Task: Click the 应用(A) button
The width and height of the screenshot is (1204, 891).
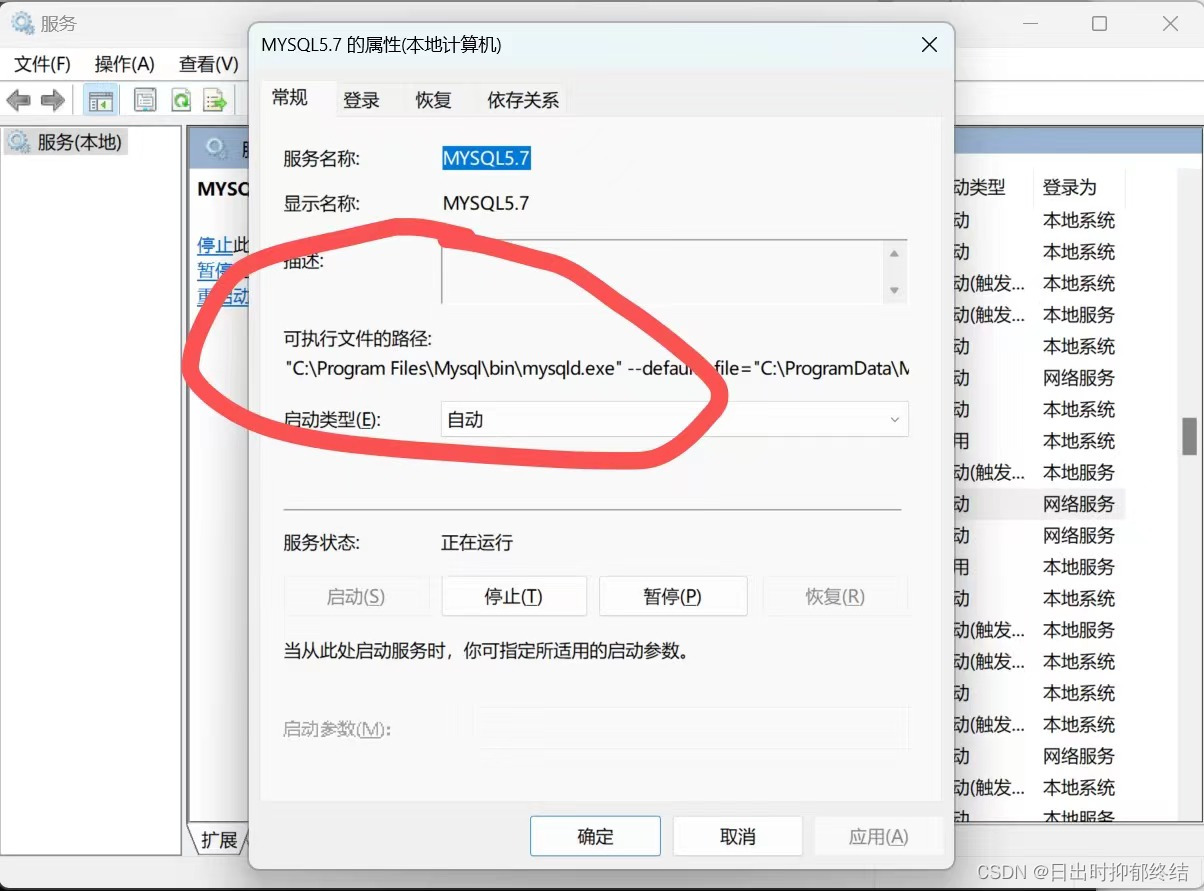Action: click(x=878, y=836)
